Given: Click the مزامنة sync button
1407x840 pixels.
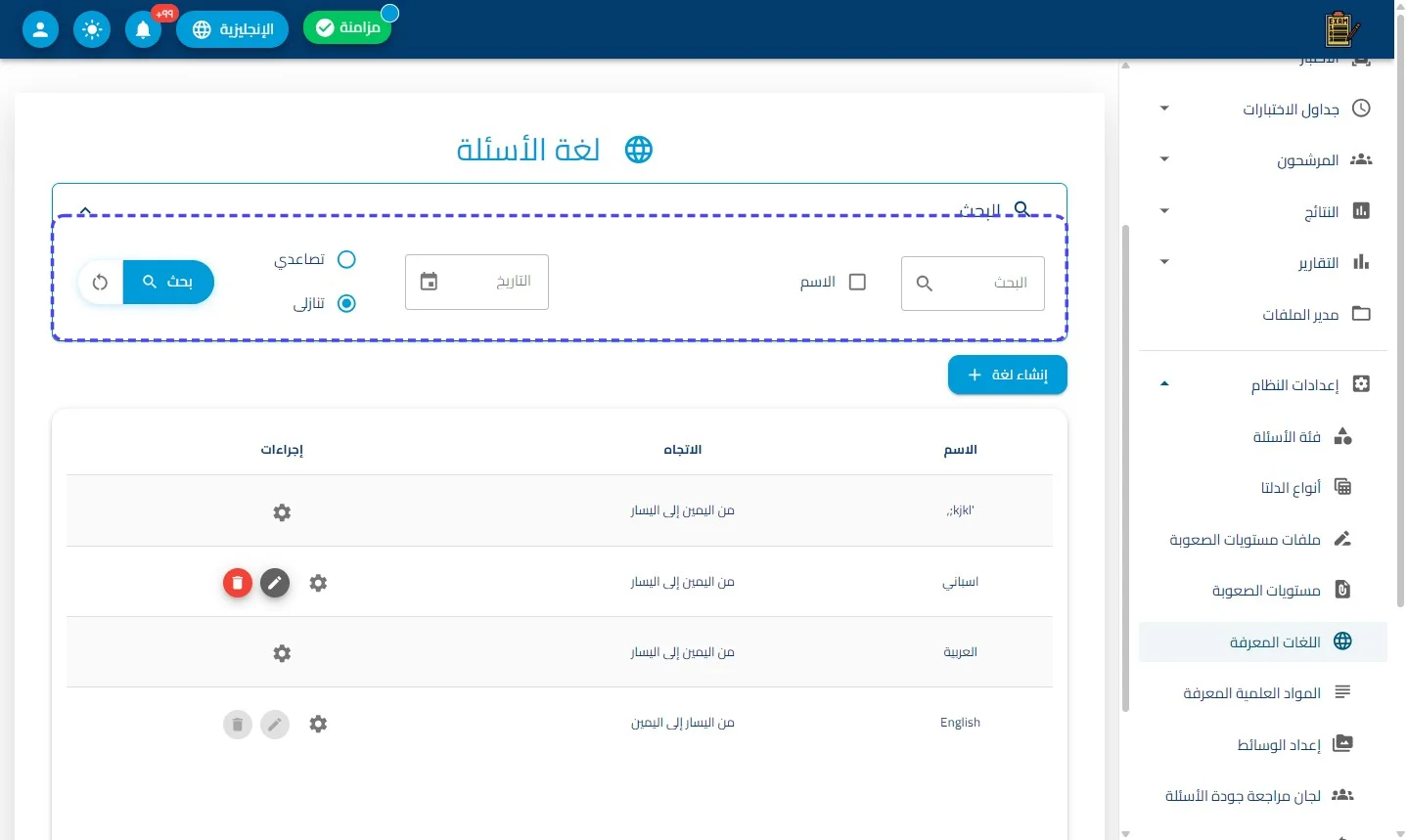Looking at the screenshot, I should coord(347,27).
